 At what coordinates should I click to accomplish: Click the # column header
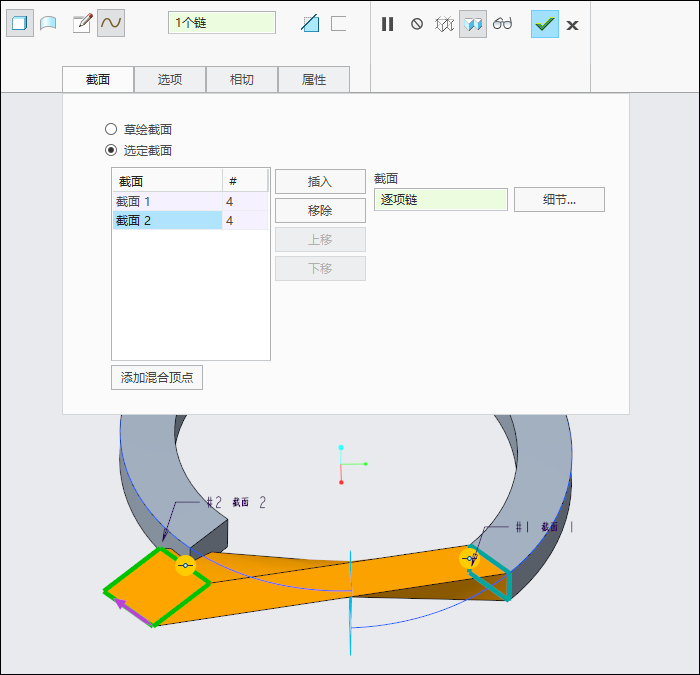245,181
